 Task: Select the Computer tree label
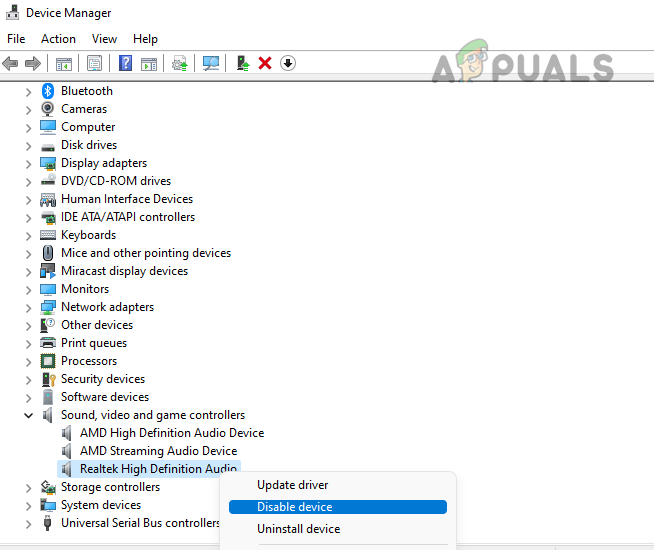point(88,127)
